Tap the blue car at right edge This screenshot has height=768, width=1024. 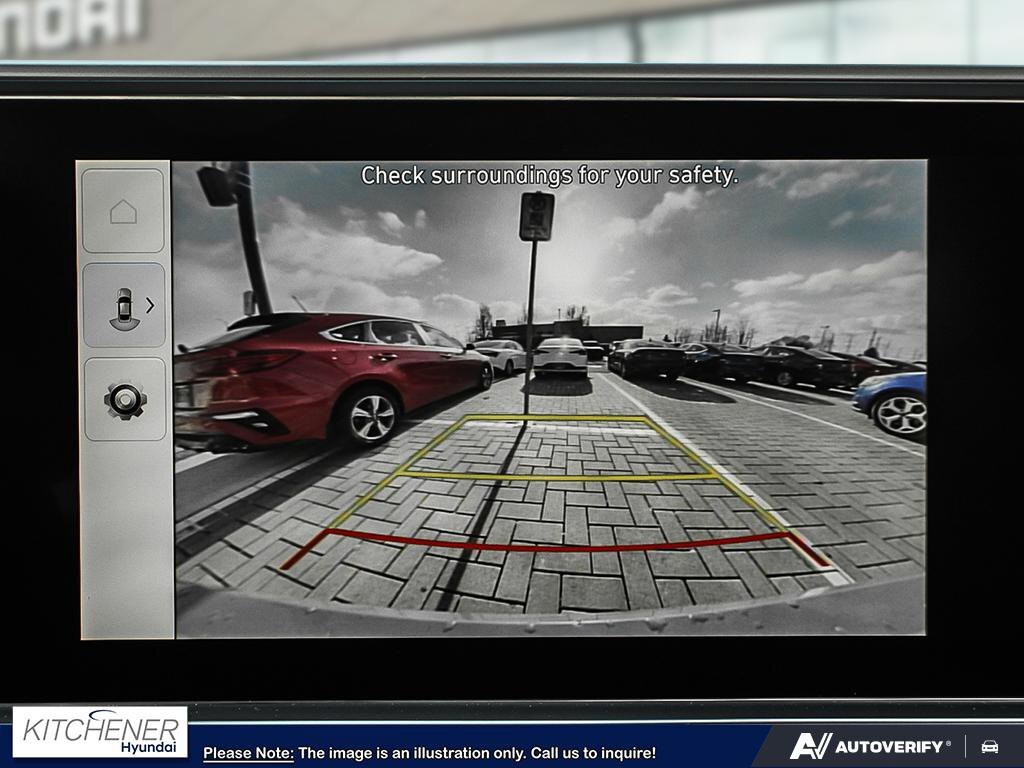point(892,400)
